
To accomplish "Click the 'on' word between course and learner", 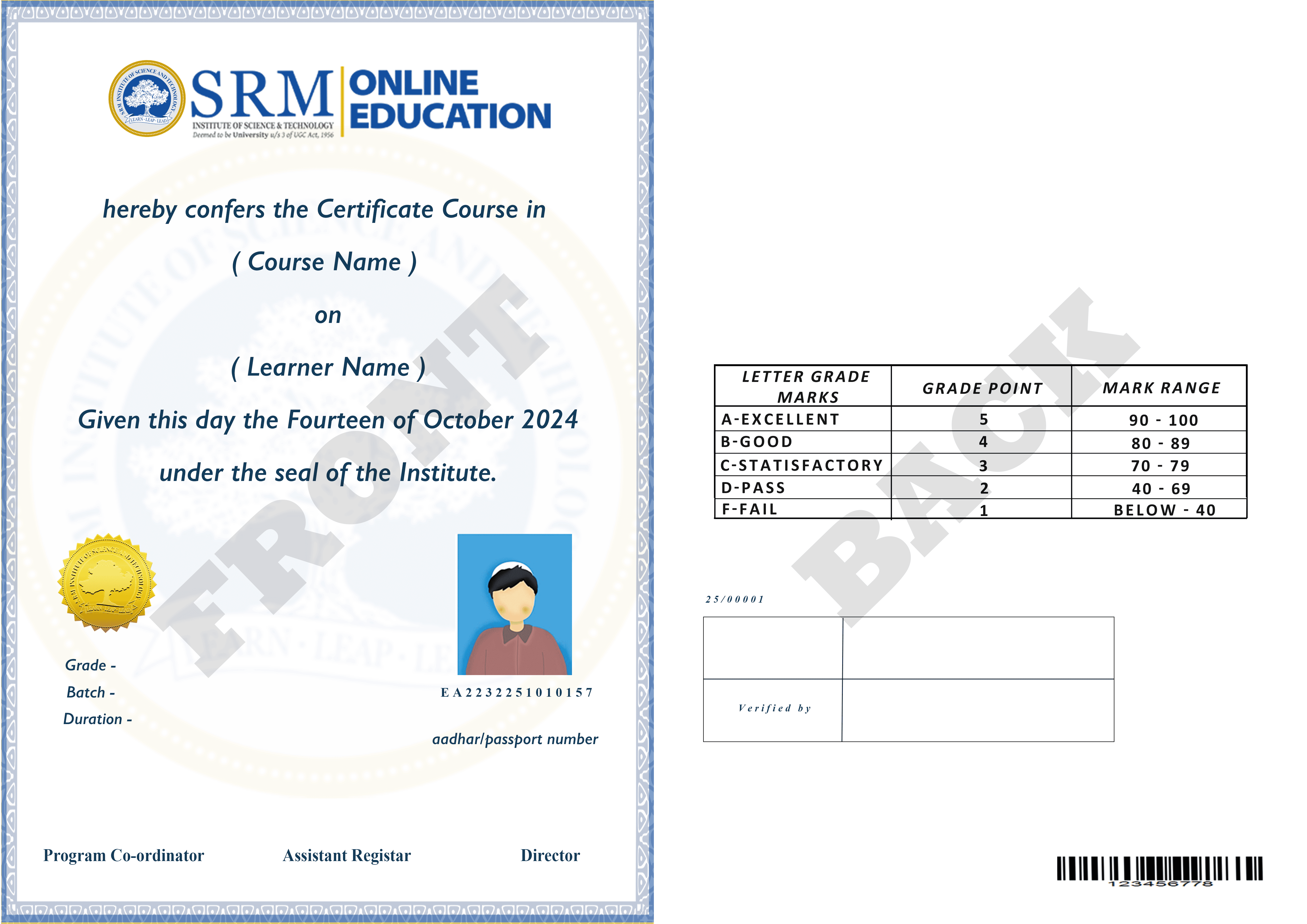I will 328,316.
